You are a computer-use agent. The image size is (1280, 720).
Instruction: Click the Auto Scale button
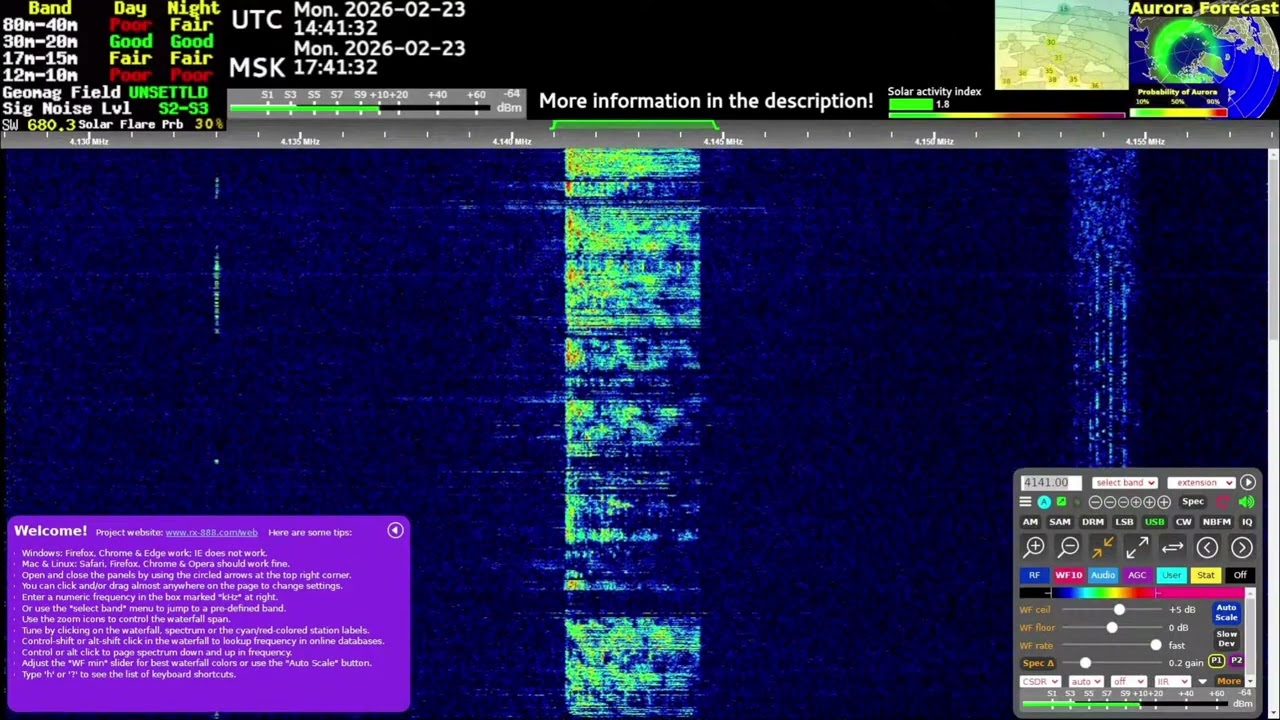pyautogui.click(x=1226, y=612)
